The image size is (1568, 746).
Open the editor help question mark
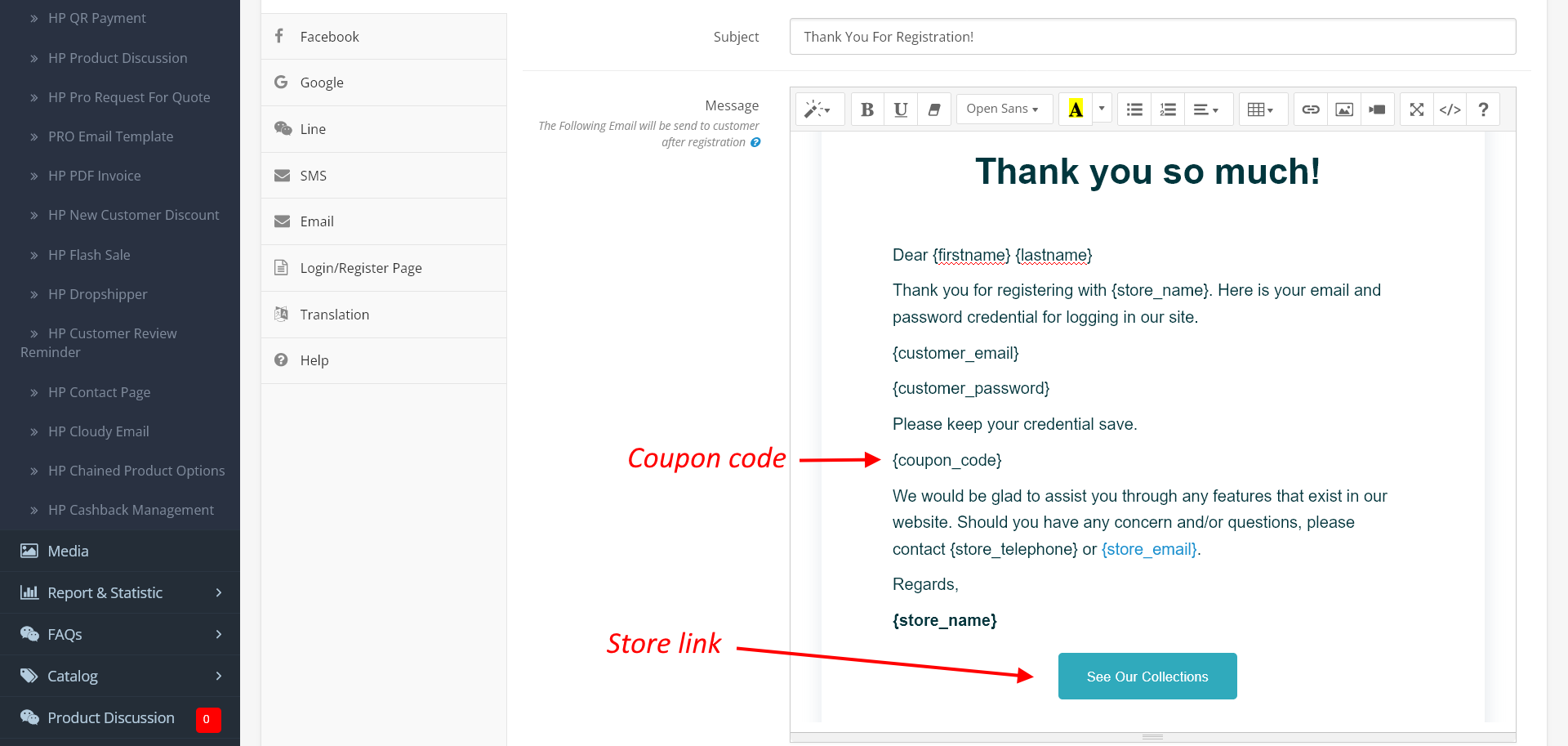1483,109
